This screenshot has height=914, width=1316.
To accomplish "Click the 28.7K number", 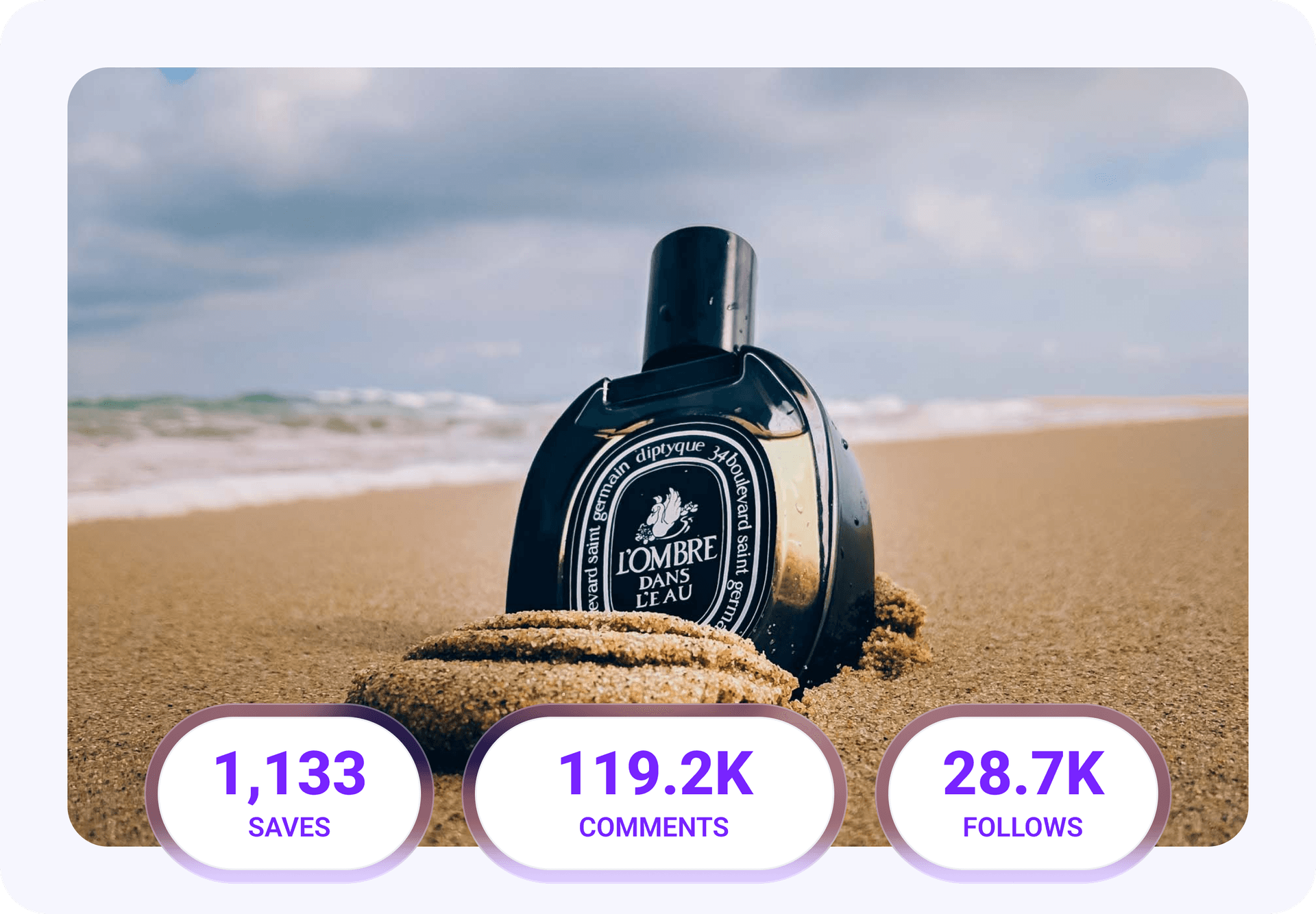I will click(1024, 773).
